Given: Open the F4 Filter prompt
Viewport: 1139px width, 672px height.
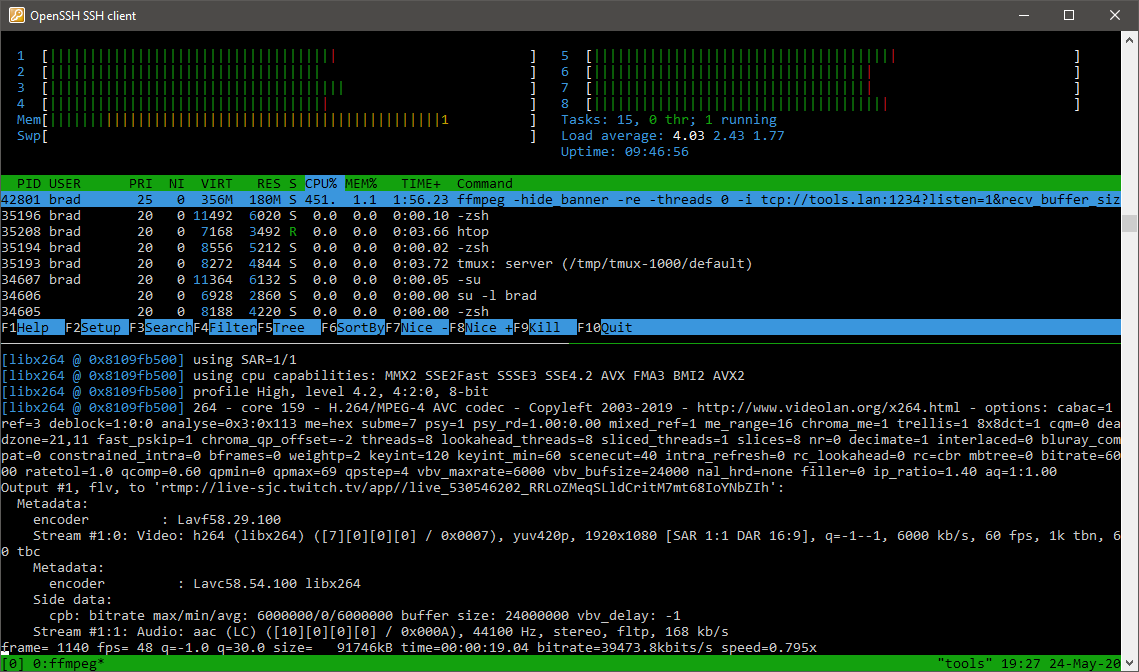Looking at the screenshot, I should [x=232, y=328].
